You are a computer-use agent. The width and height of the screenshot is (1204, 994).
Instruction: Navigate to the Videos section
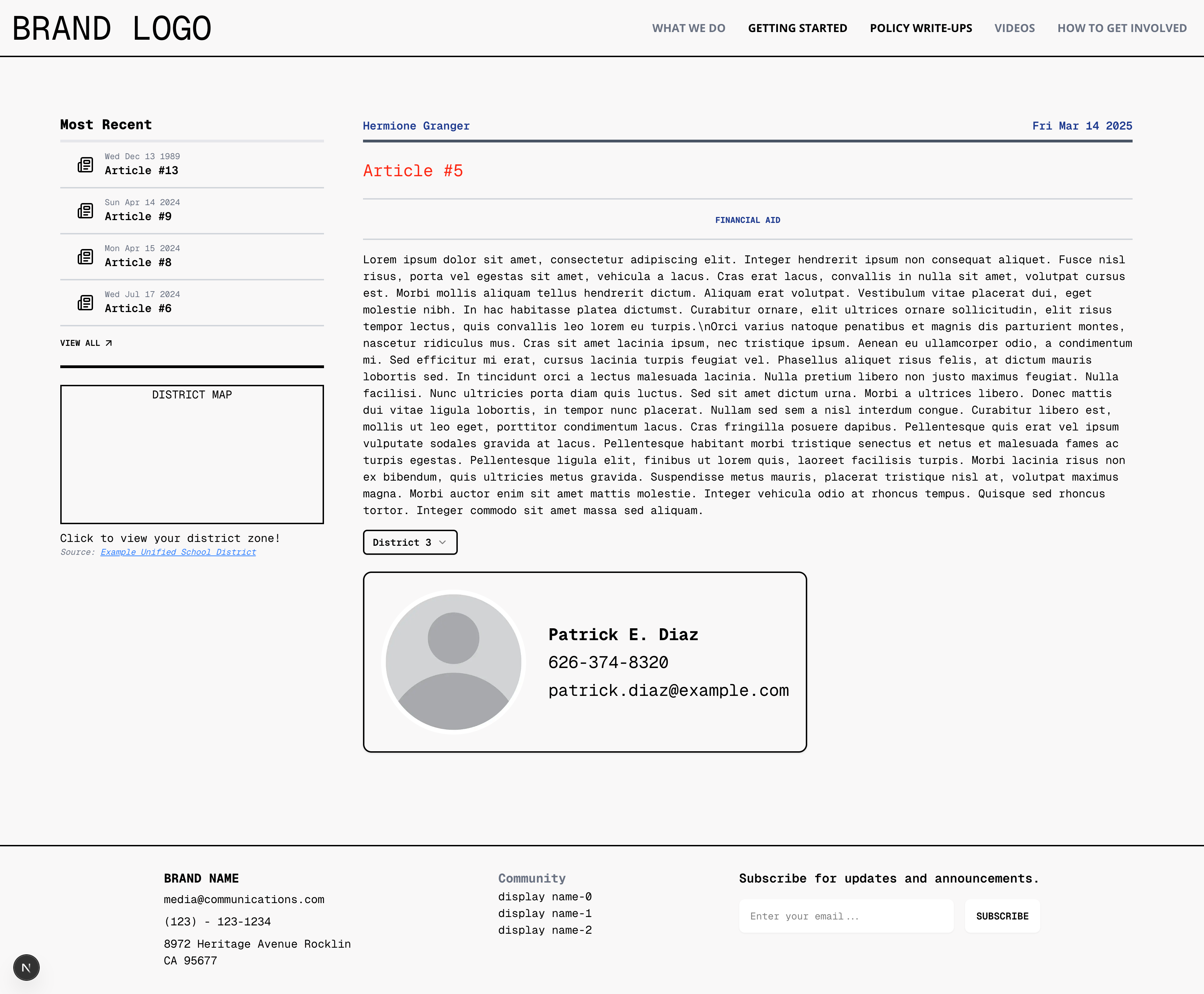point(1014,28)
